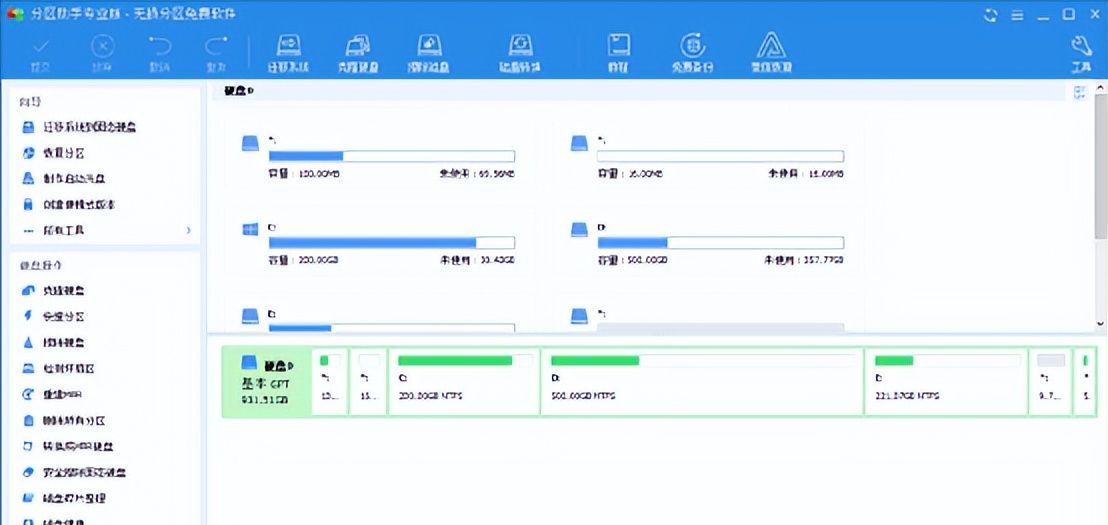1108x525 pixels.
Task: Open the toolbar tool with circular-arrows disk icon
Action: [520, 54]
